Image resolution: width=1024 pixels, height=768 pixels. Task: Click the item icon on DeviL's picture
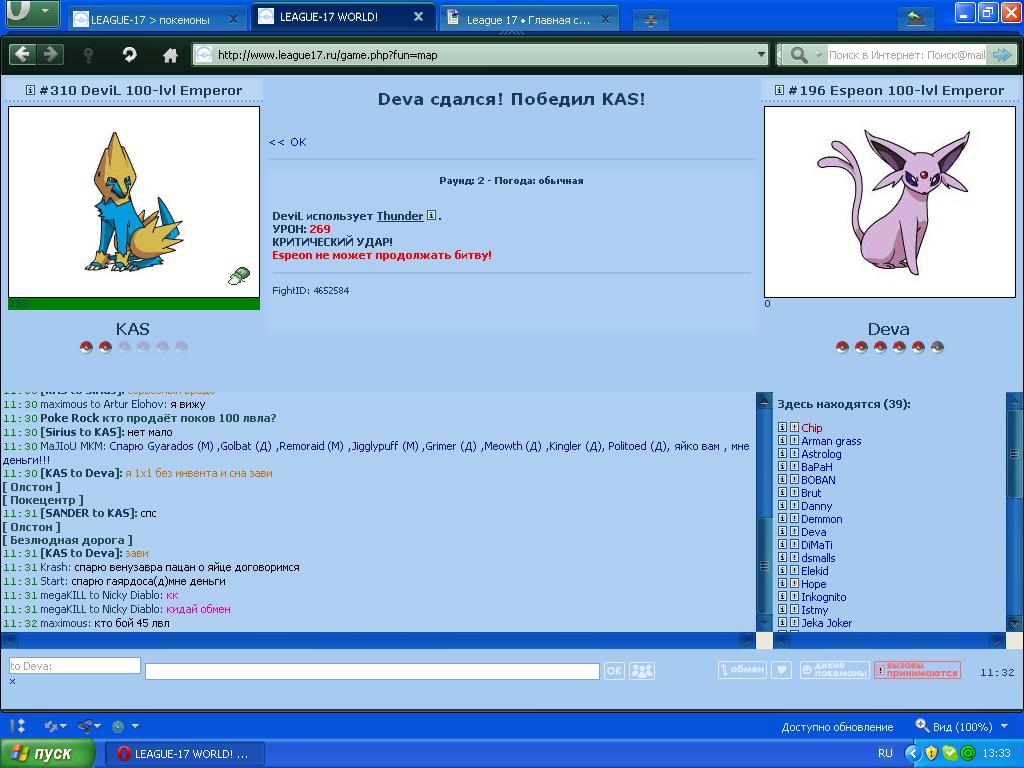point(238,276)
